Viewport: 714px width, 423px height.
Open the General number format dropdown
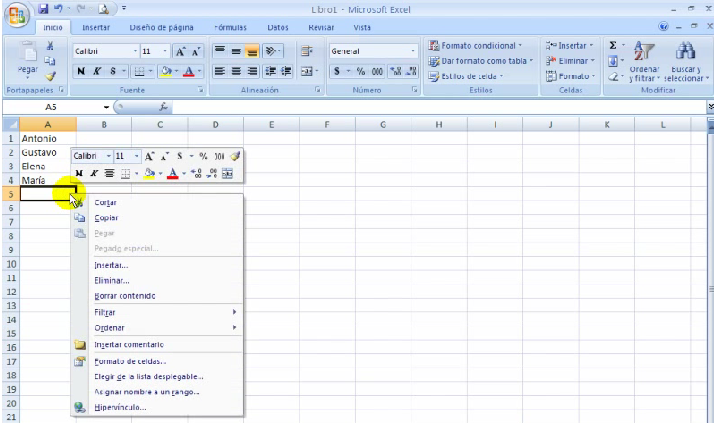(414, 51)
